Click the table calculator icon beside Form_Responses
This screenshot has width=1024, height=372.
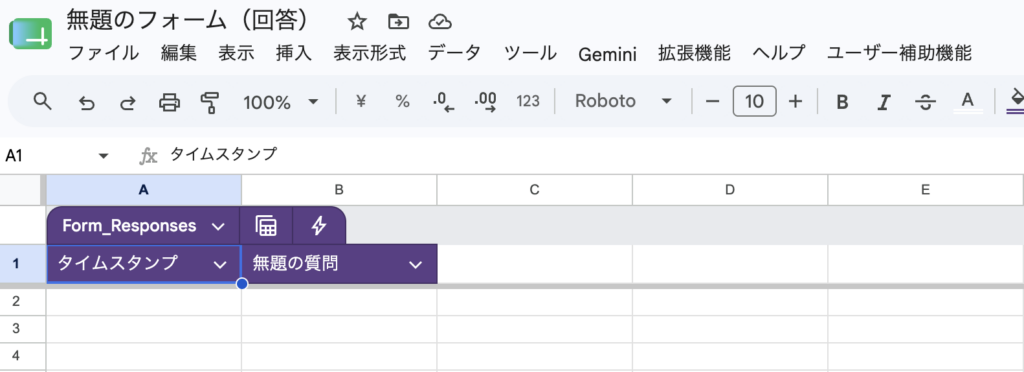click(266, 226)
